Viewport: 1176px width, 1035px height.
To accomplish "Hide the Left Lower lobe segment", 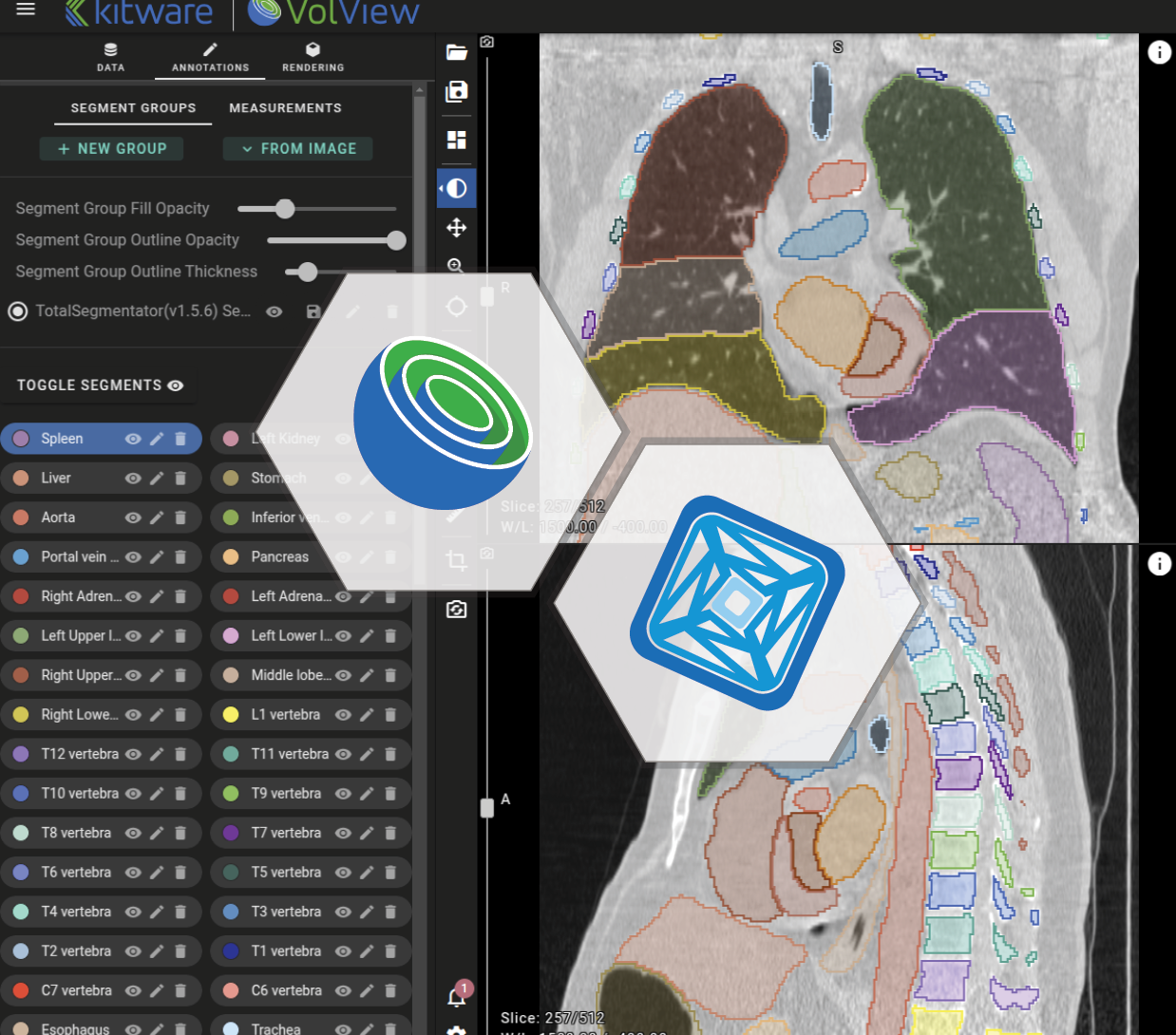I will coord(343,636).
